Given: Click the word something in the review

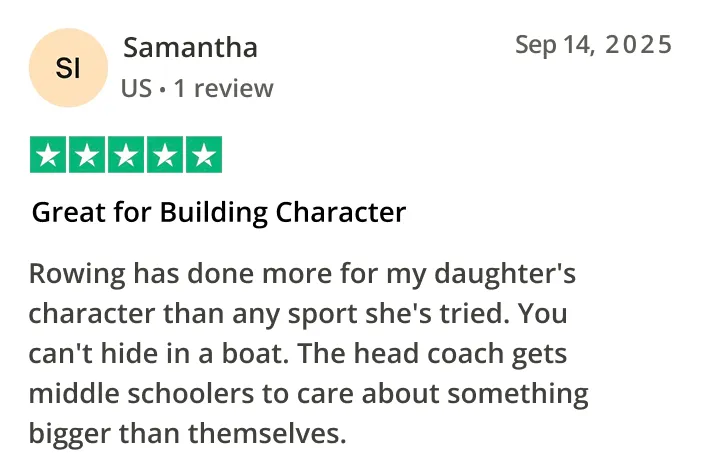Looking at the screenshot, I should tap(518, 395).
